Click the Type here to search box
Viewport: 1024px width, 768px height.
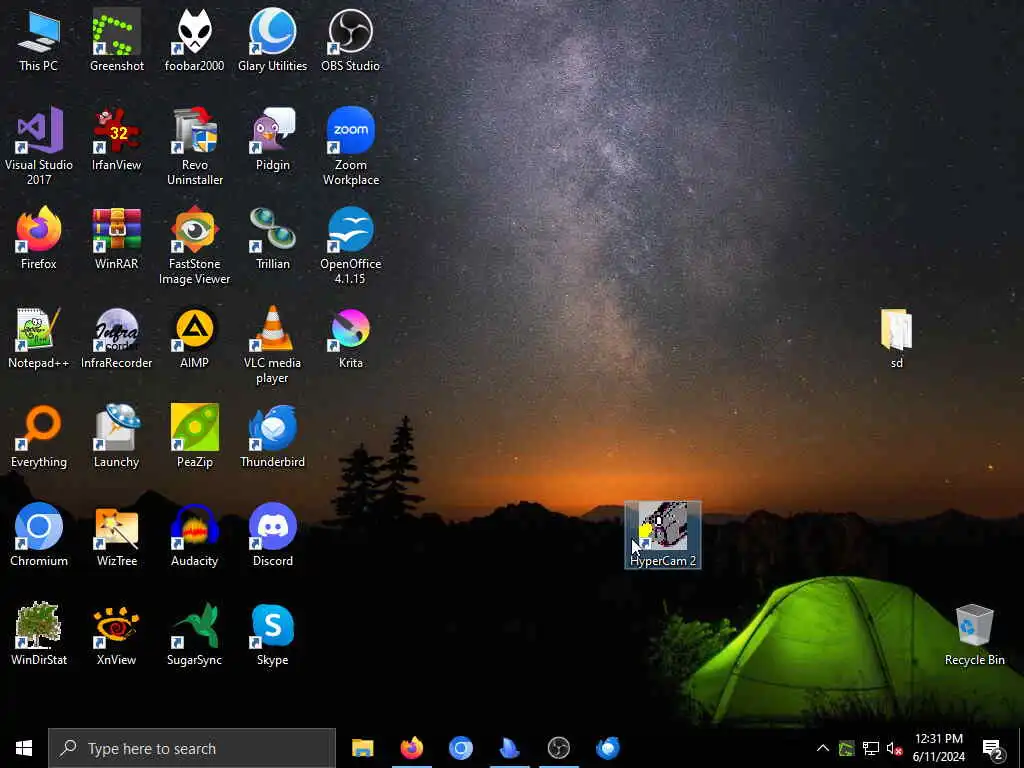[191, 748]
